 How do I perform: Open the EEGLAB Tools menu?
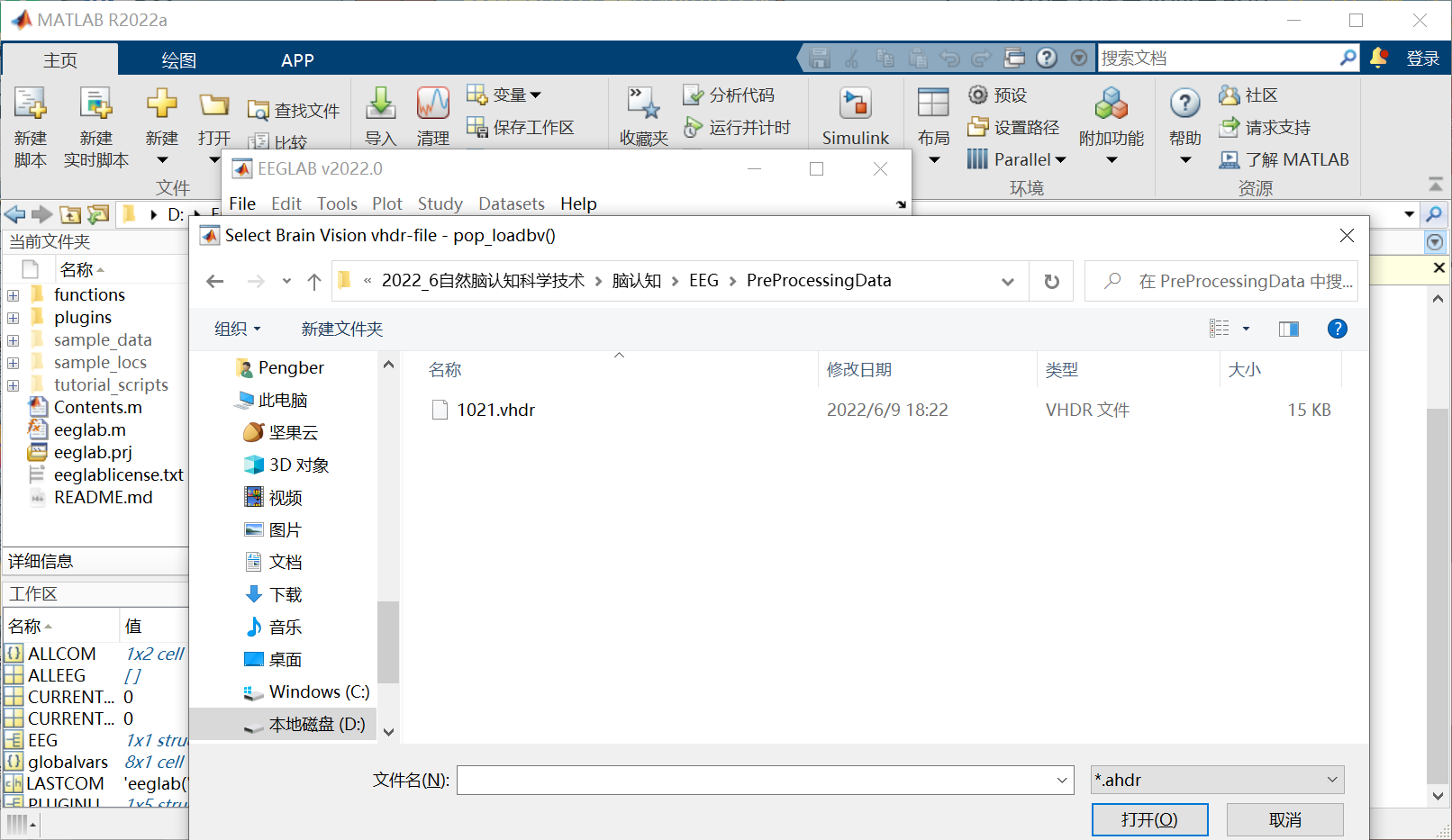pos(337,203)
